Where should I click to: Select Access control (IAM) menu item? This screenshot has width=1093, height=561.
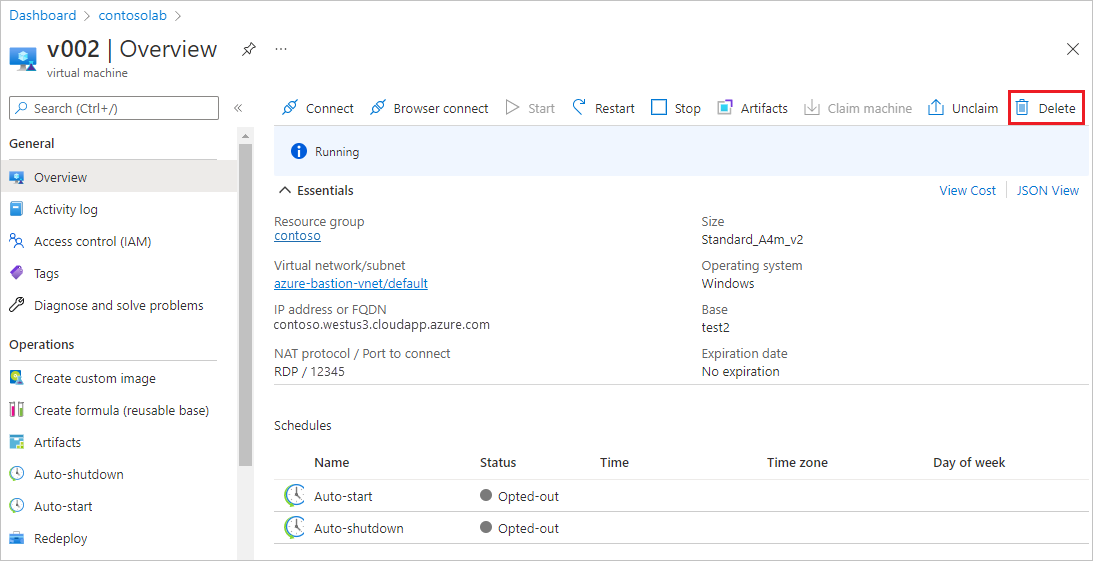tap(92, 241)
